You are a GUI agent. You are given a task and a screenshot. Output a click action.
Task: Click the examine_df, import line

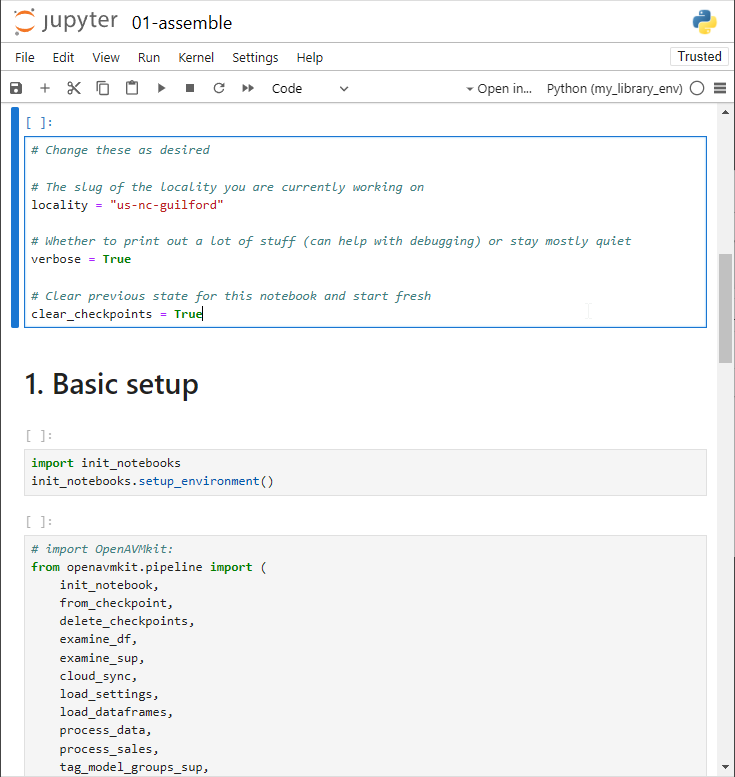98,639
